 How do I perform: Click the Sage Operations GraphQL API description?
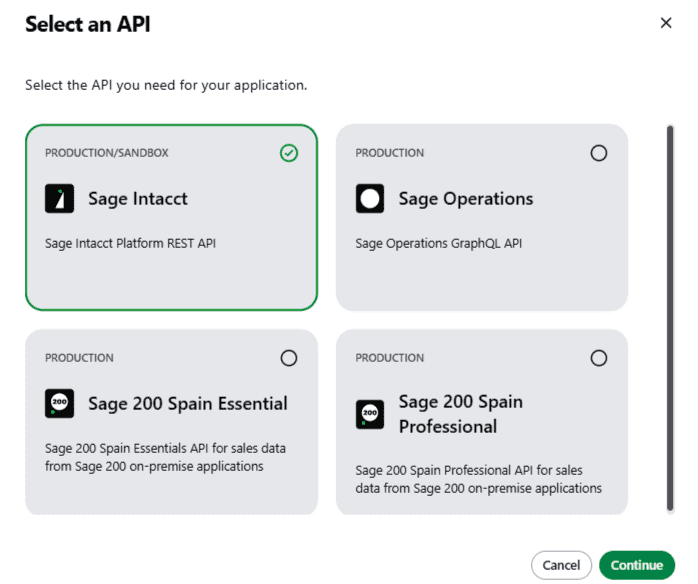pos(439,243)
